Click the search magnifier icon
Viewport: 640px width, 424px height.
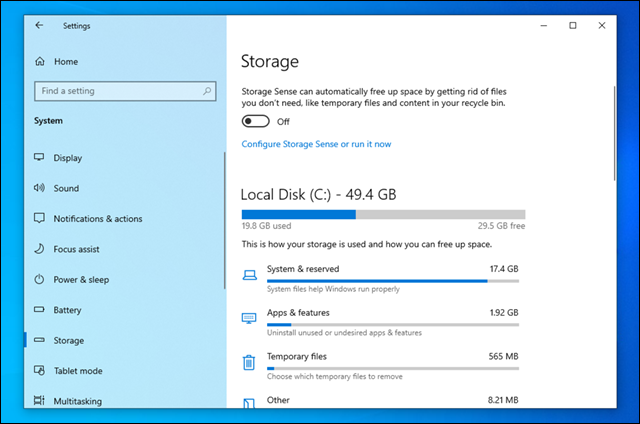pos(207,91)
